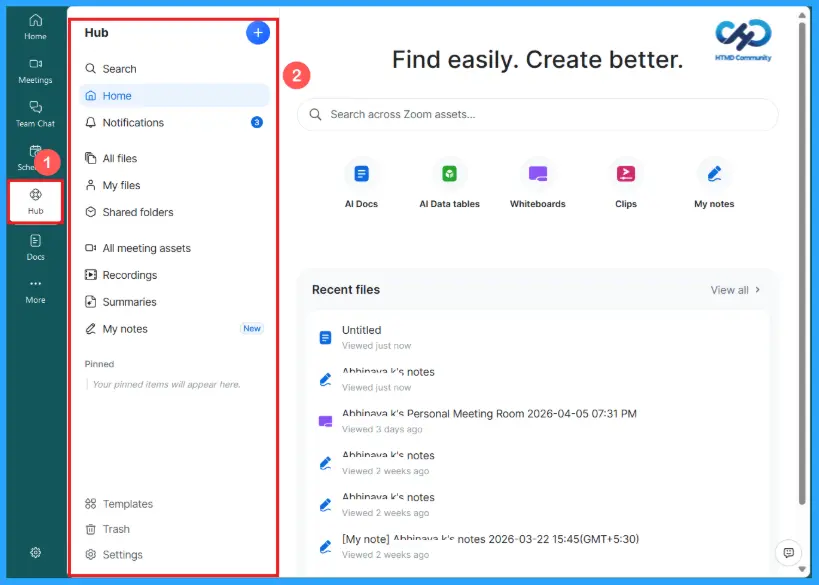Open Recordings
819x585 pixels.
click(x=174, y=275)
